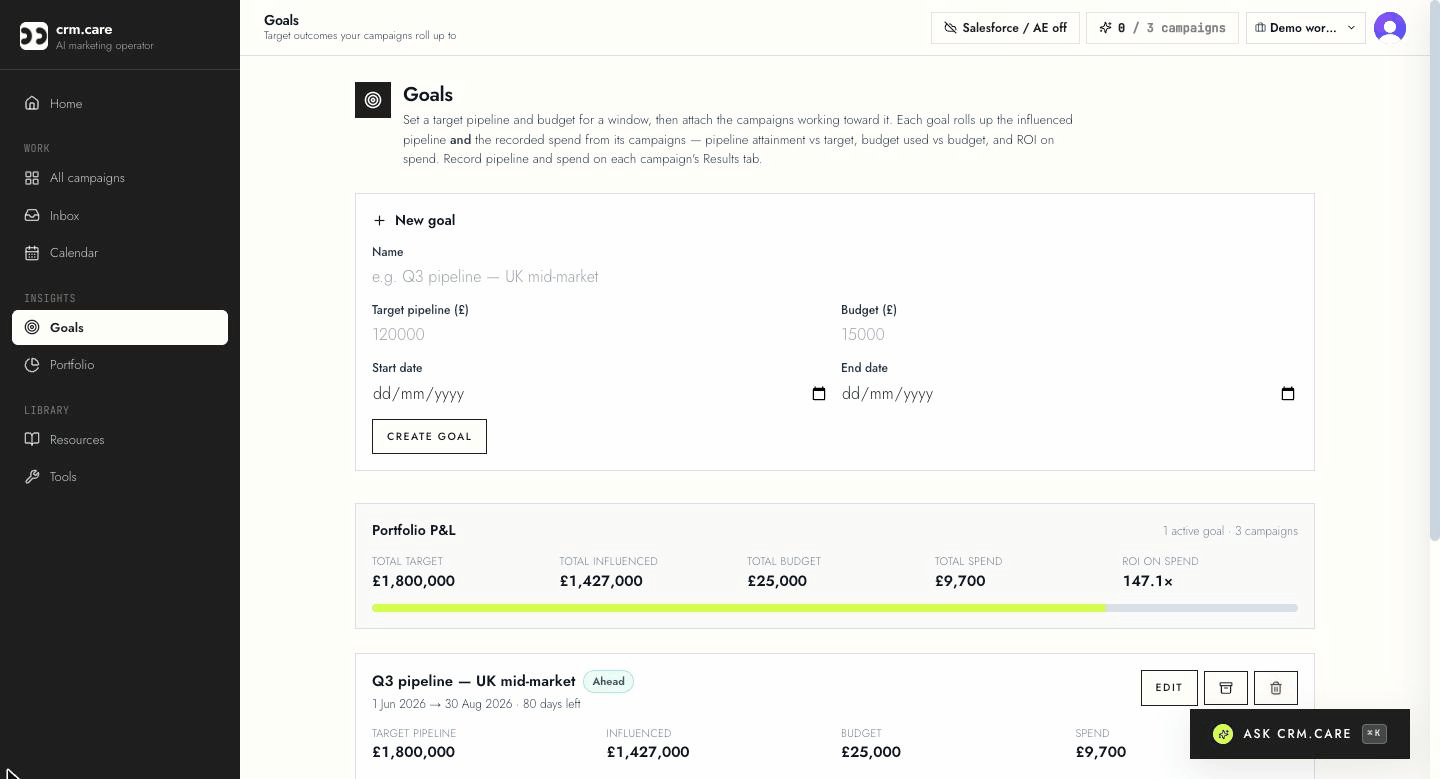Focus the goal Name input field
The height and width of the screenshot is (779, 1440).
[835, 277]
